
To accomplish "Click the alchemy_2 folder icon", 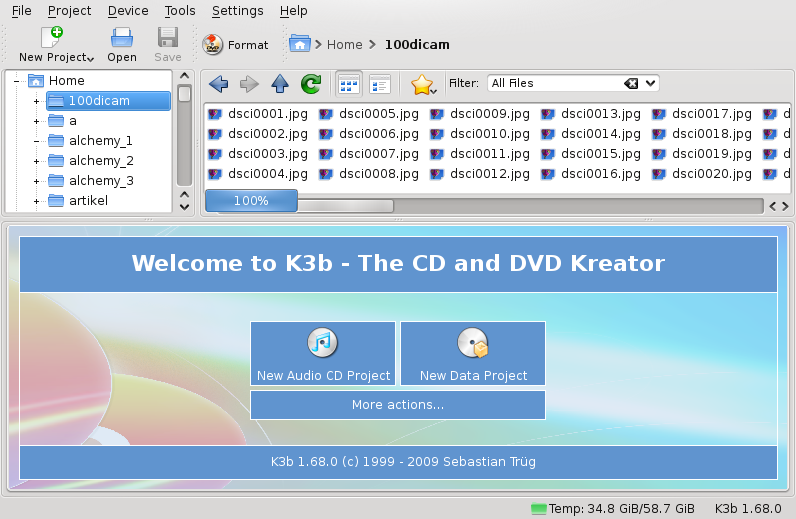I will (56, 161).
